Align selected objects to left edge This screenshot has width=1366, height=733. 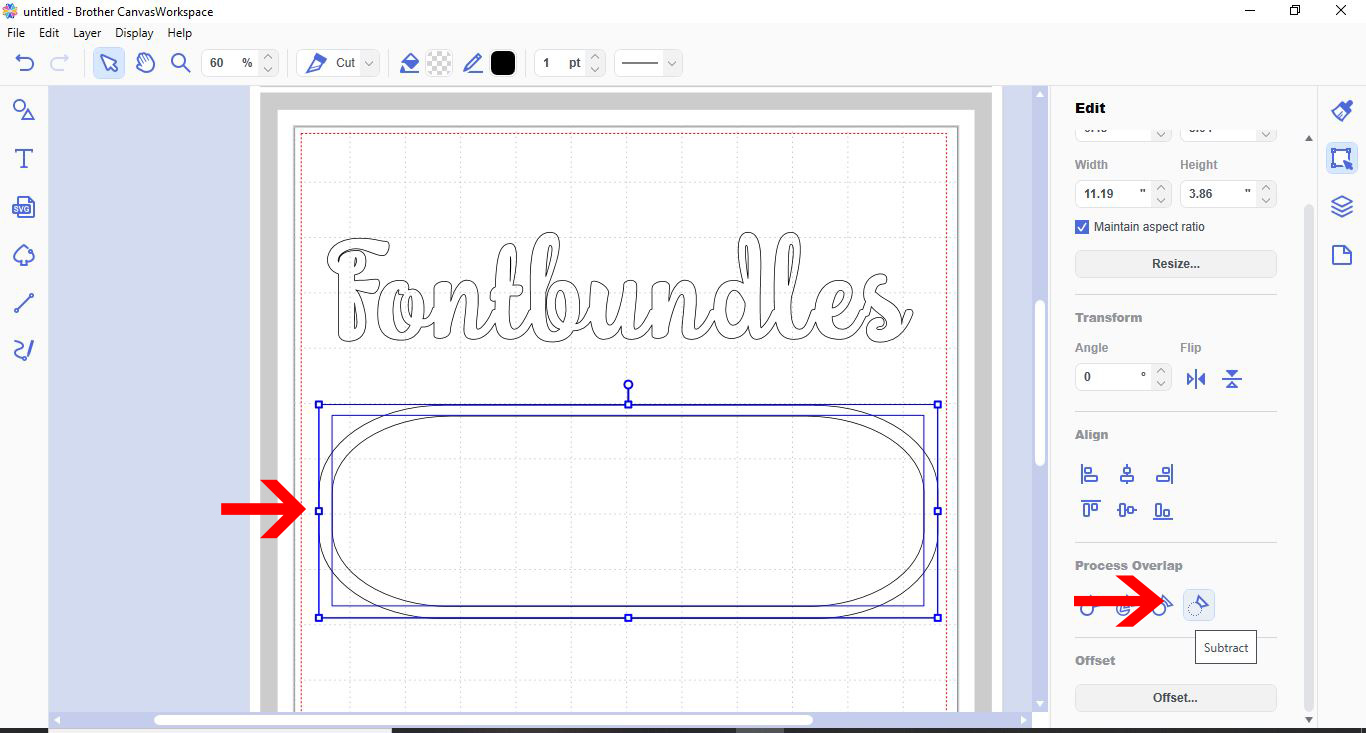pyautogui.click(x=1090, y=474)
